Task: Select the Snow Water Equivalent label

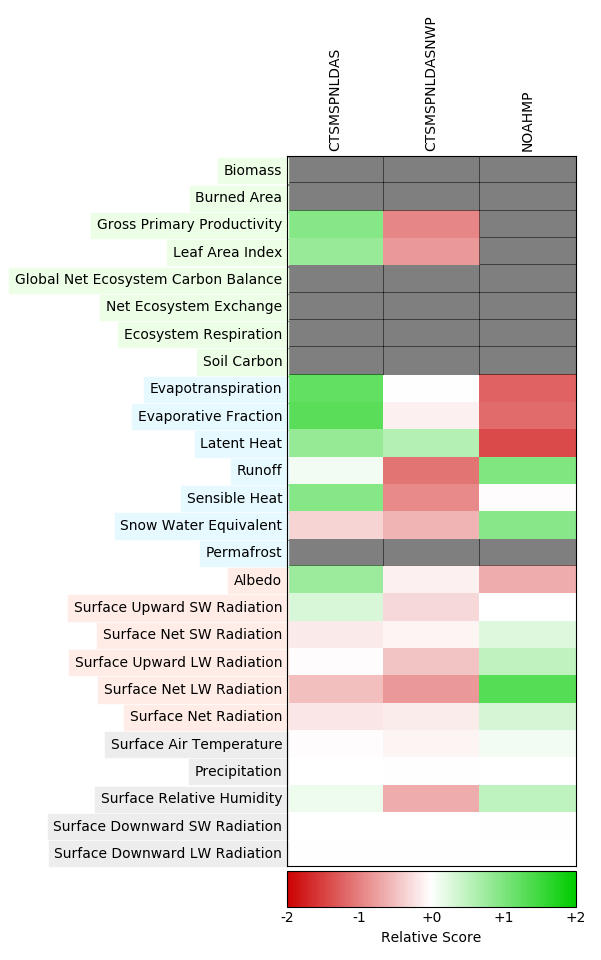Action: pos(200,526)
